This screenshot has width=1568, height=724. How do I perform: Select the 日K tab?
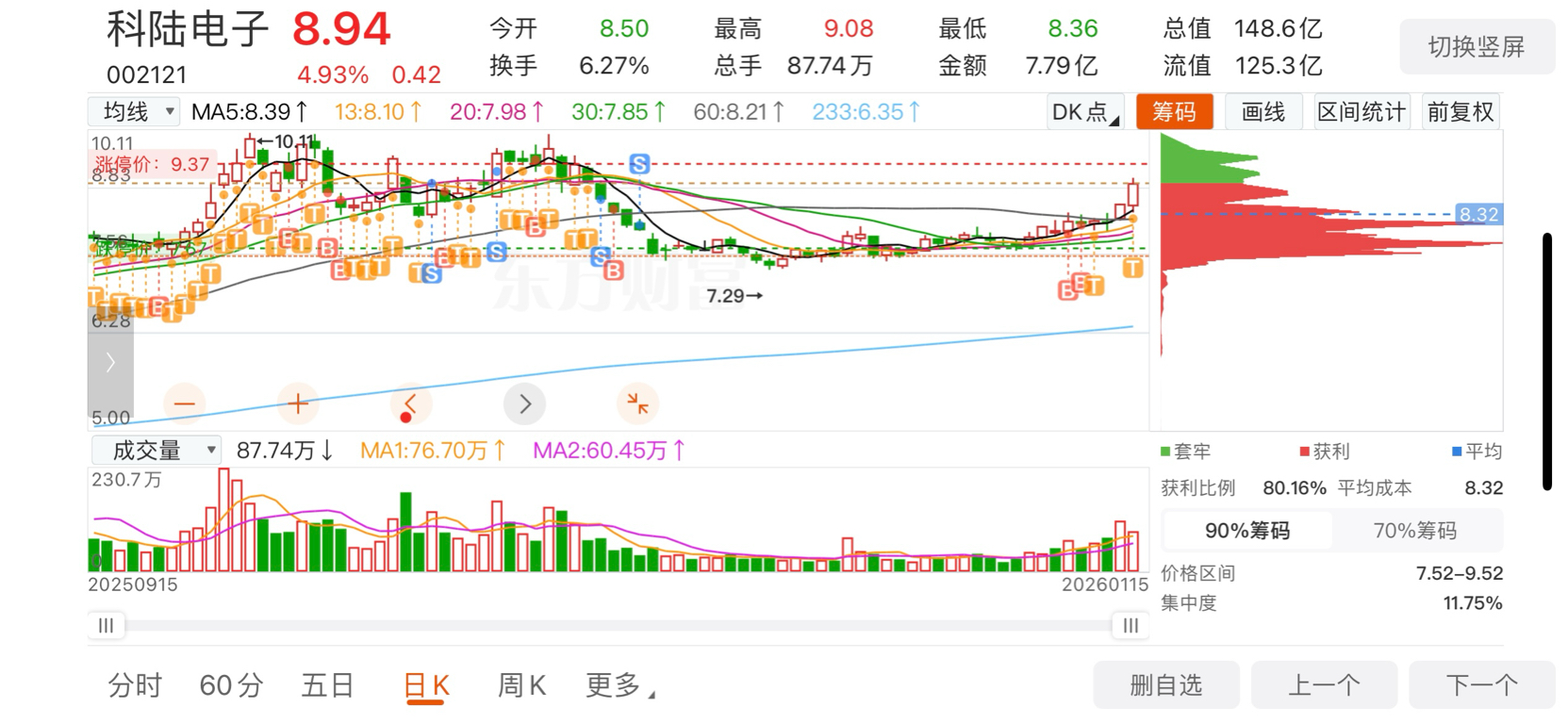point(426,685)
